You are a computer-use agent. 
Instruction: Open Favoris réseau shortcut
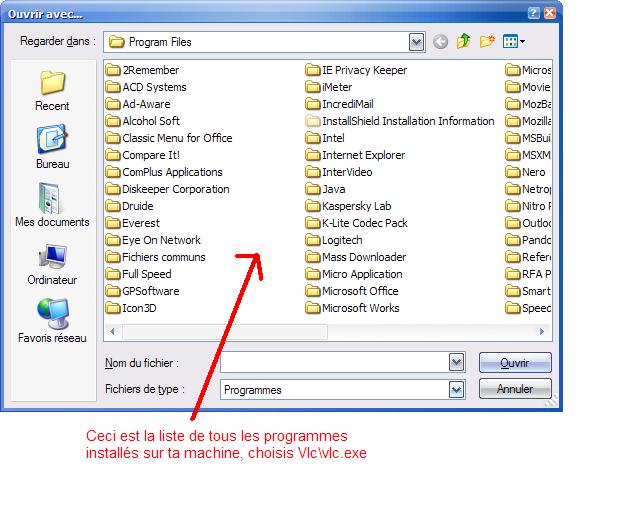pos(52,321)
